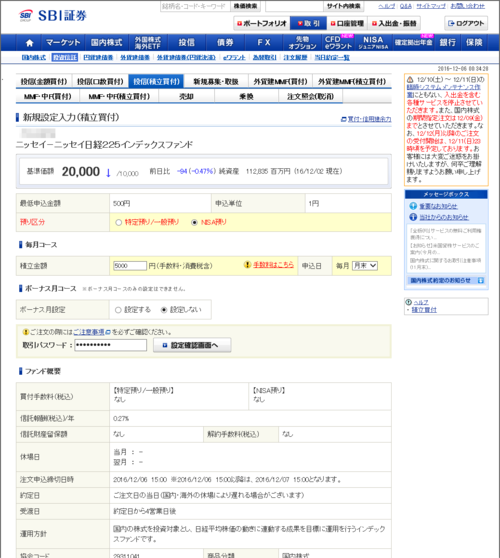This screenshot has width=500, height=558.
Task: Open the 積立買付 help link
Action: (x=424, y=310)
